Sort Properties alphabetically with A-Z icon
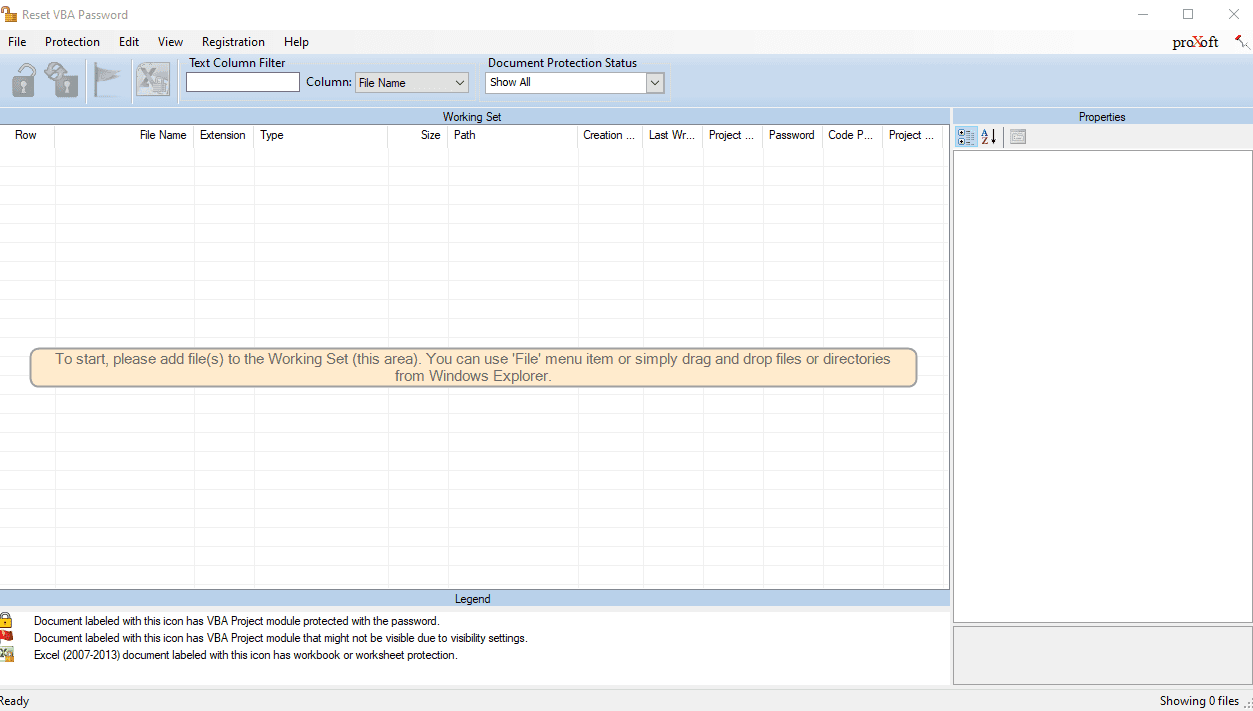Screen dimensions: 1253x711 tap(989, 137)
